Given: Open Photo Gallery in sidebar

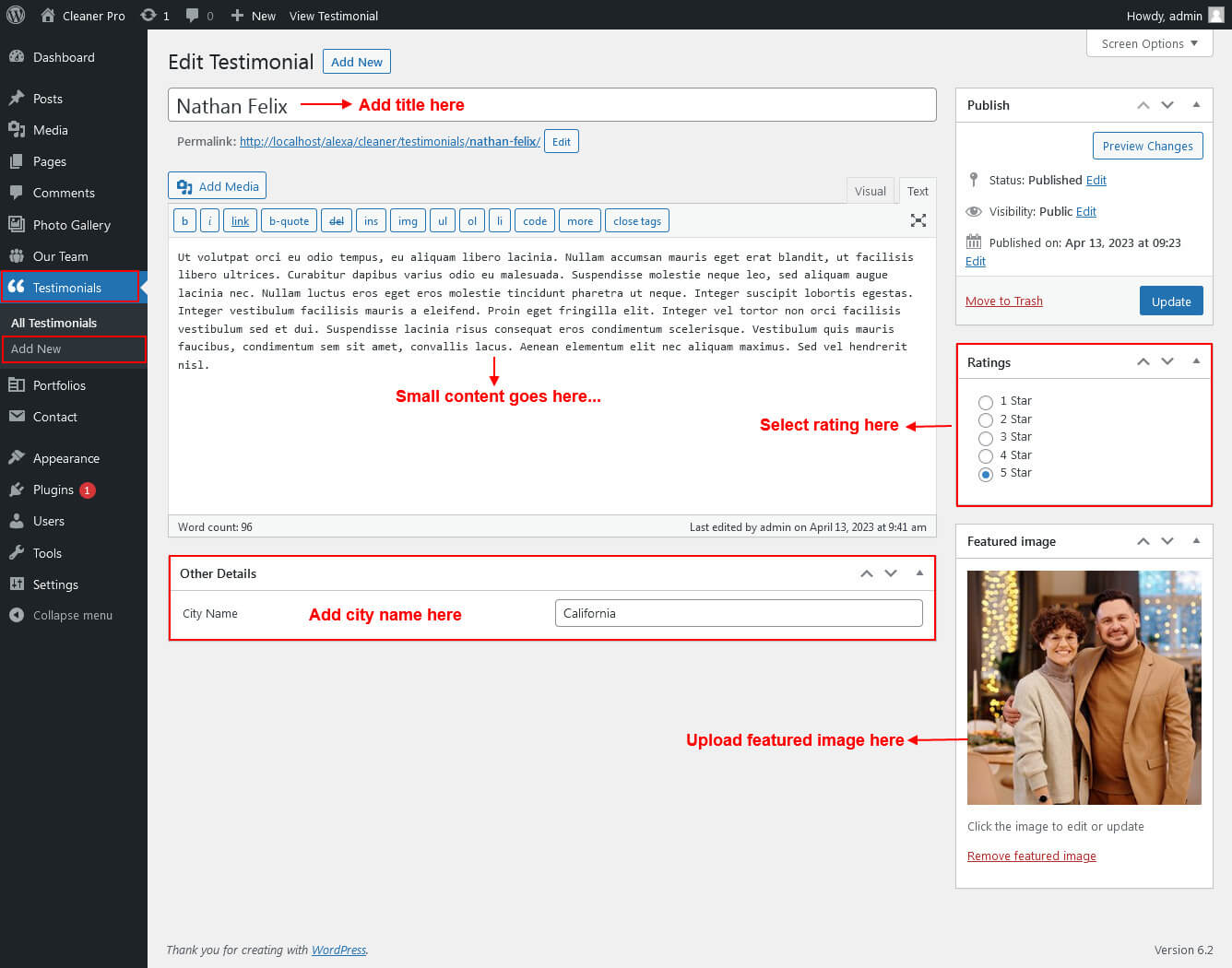Looking at the screenshot, I should pyautogui.click(x=74, y=225).
